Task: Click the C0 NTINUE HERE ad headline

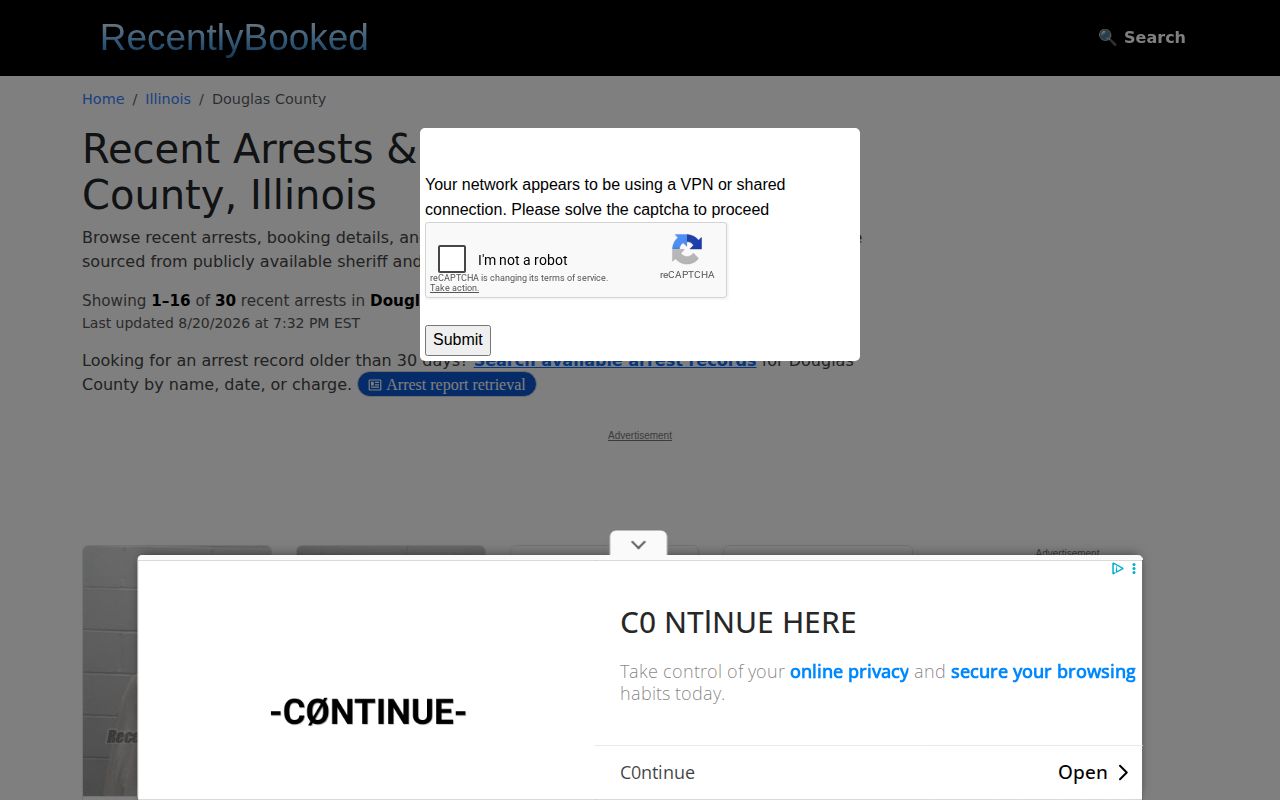Action: (738, 623)
